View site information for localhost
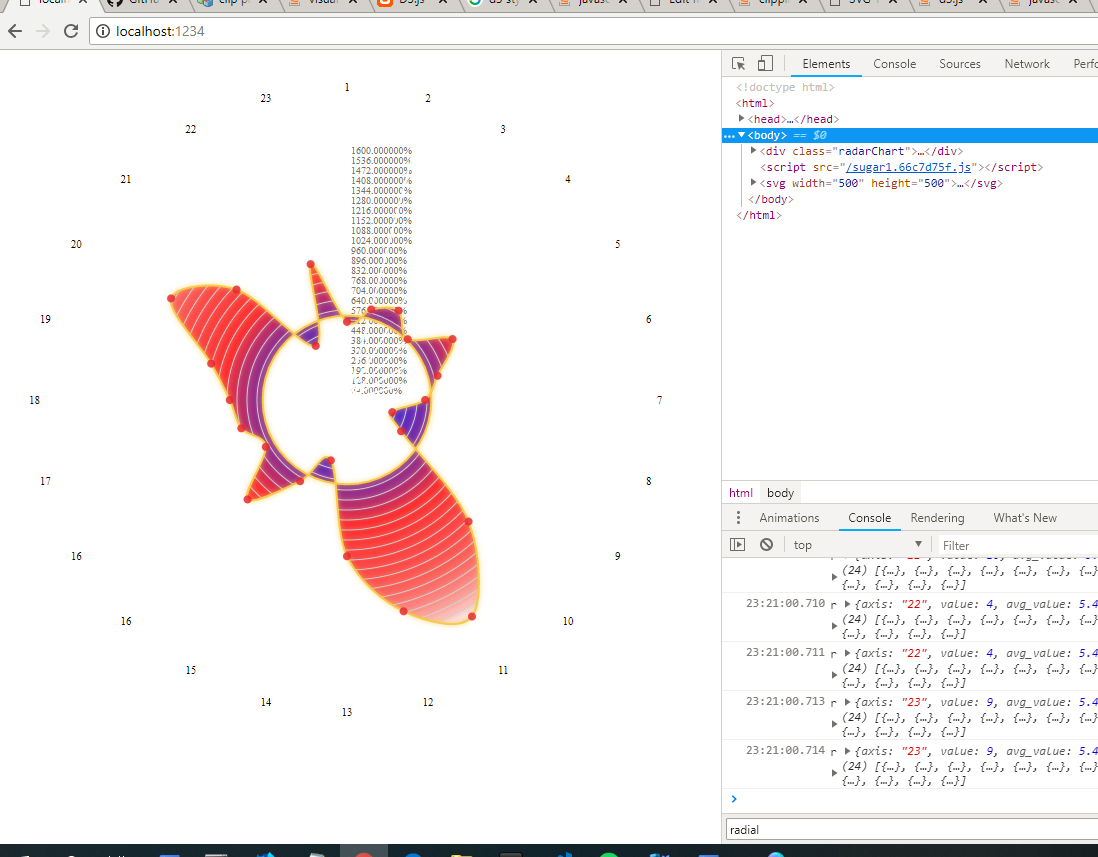Image resolution: width=1098 pixels, height=857 pixels. click(103, 32)
